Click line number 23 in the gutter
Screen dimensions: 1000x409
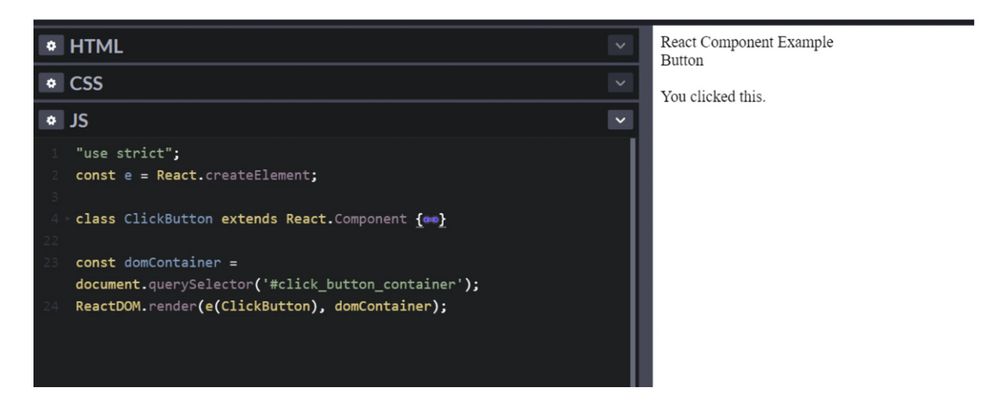[51, 263]
